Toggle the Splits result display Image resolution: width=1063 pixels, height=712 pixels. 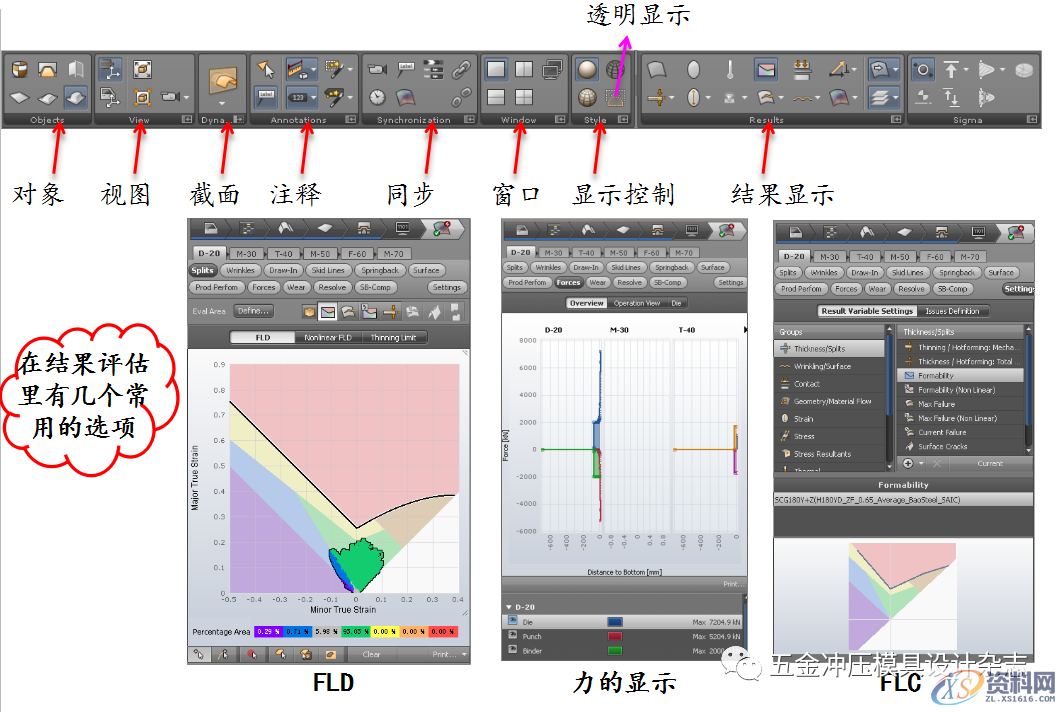(202, 270)
